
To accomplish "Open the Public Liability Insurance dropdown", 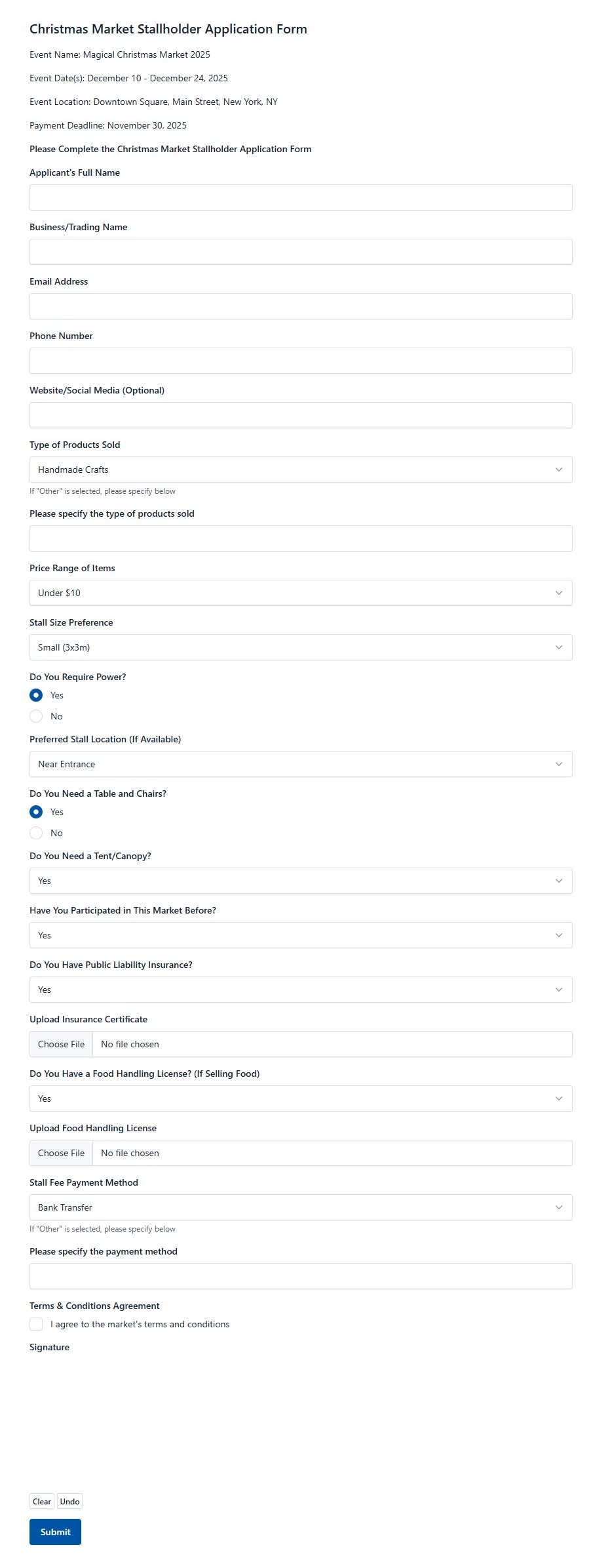I will pos(301,990).
